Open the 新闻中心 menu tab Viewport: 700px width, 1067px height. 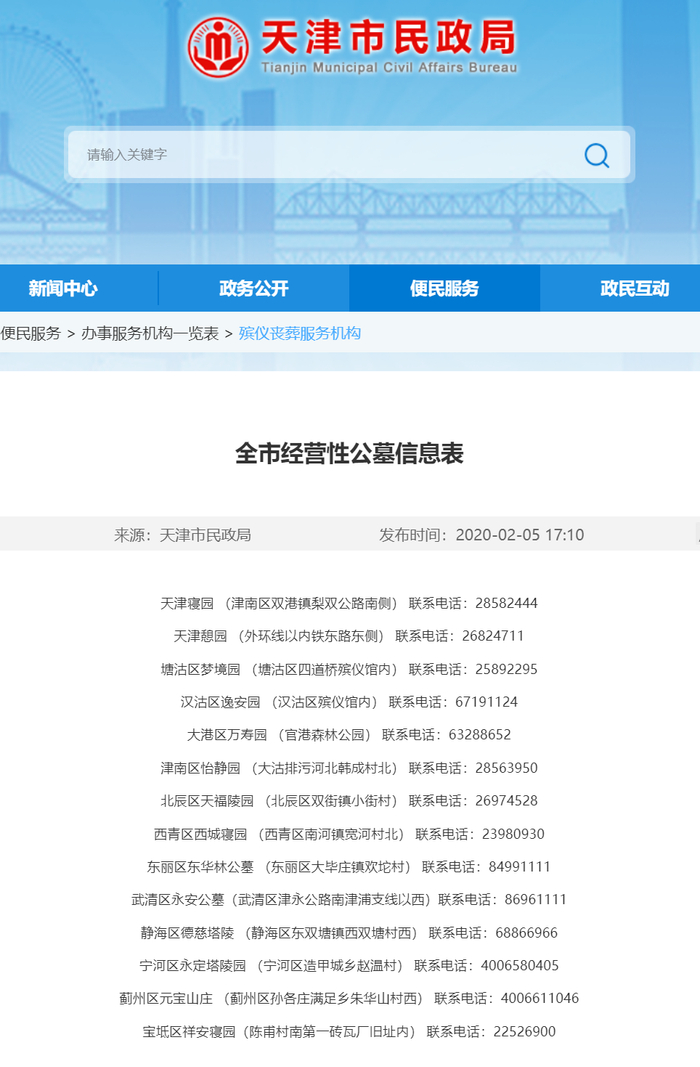click(63, 289)
